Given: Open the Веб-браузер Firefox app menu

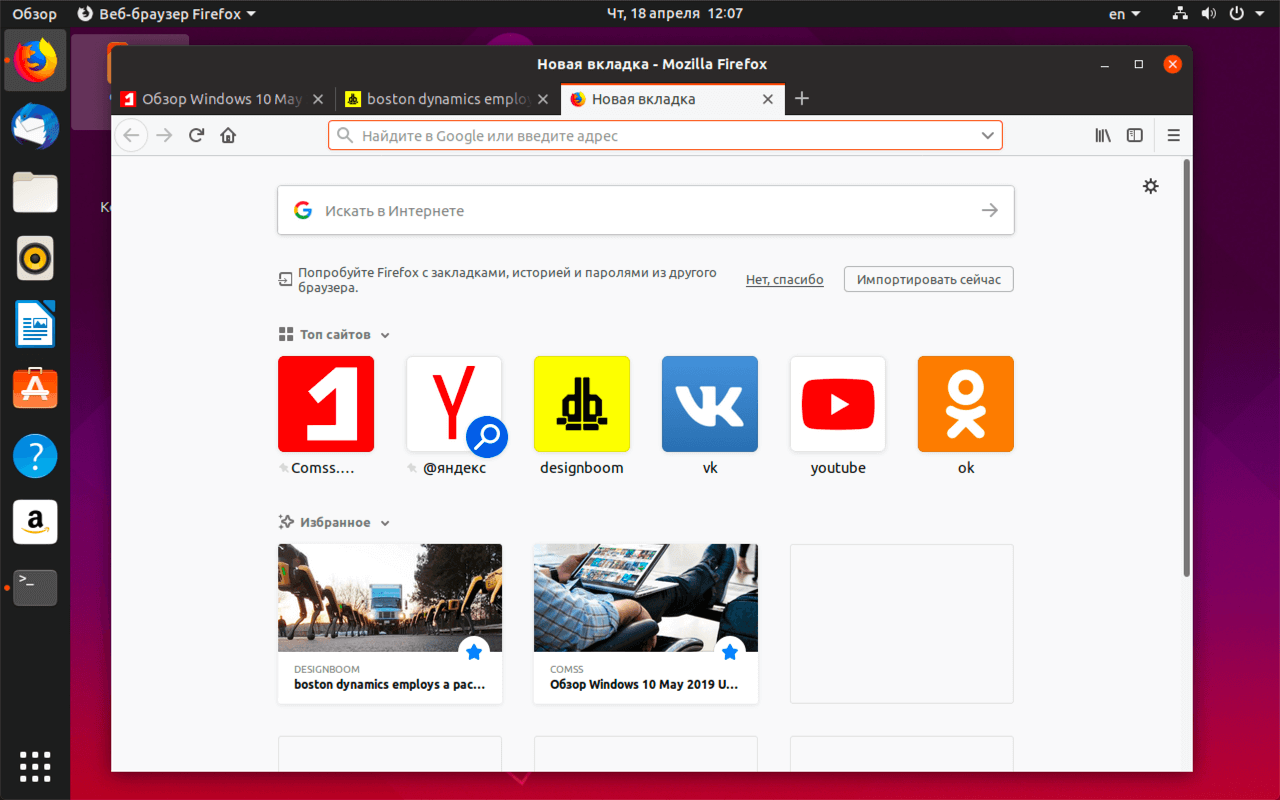Looking at the screenshot, I should (x=166, y=14).
